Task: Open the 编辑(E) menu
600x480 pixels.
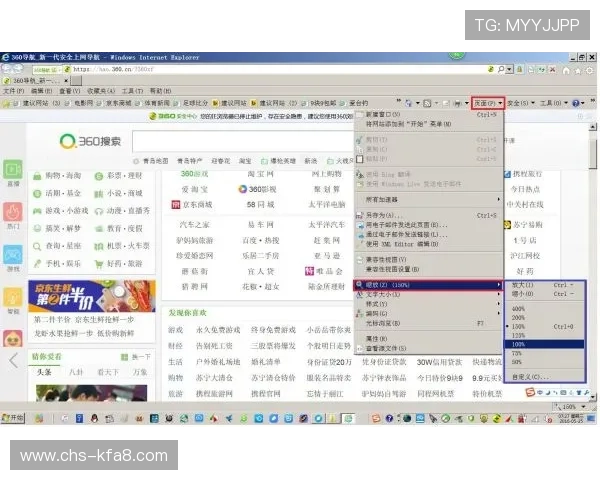Action: [x=41, y=91]
